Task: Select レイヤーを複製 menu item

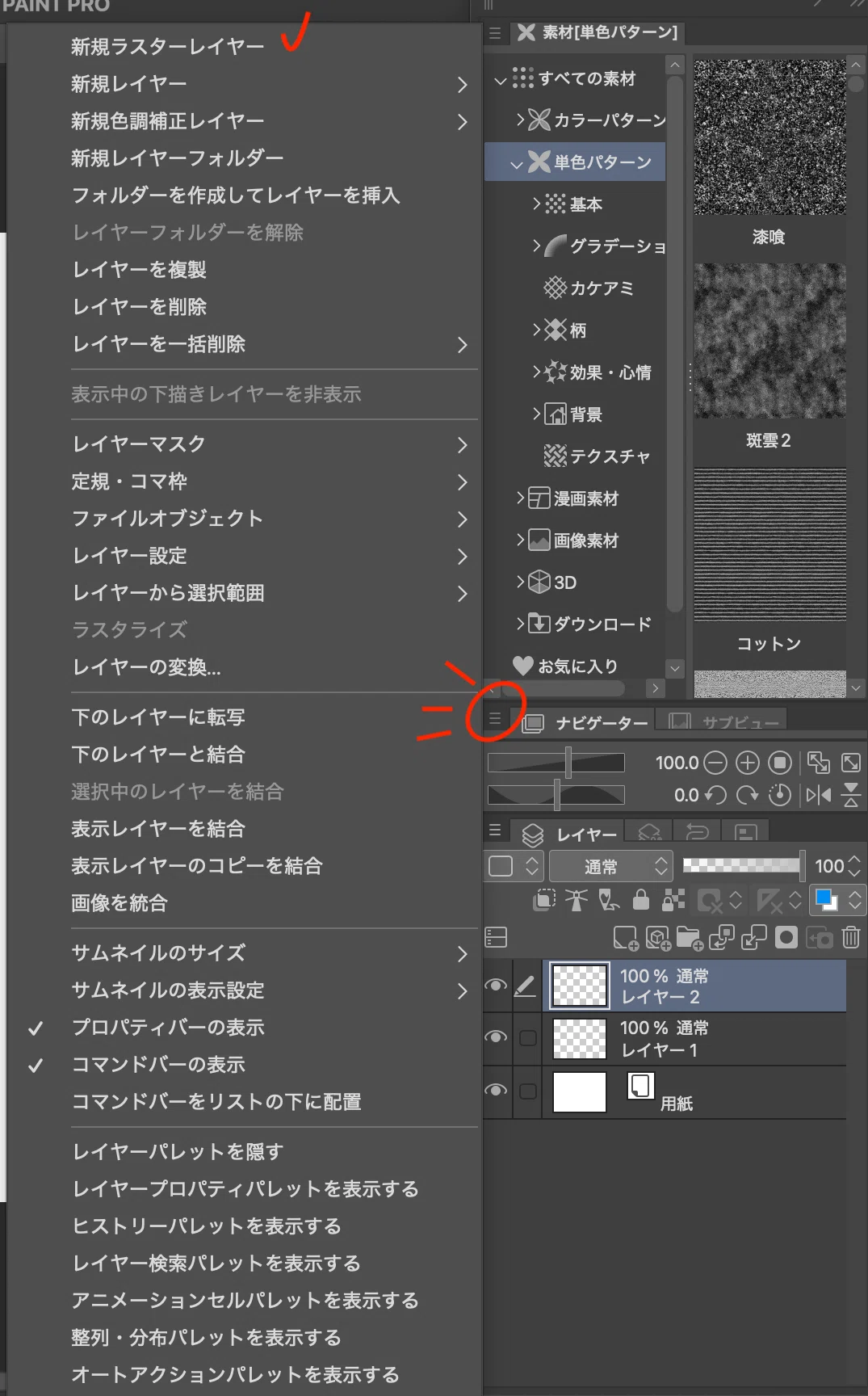Action: (x=139, y=270)
